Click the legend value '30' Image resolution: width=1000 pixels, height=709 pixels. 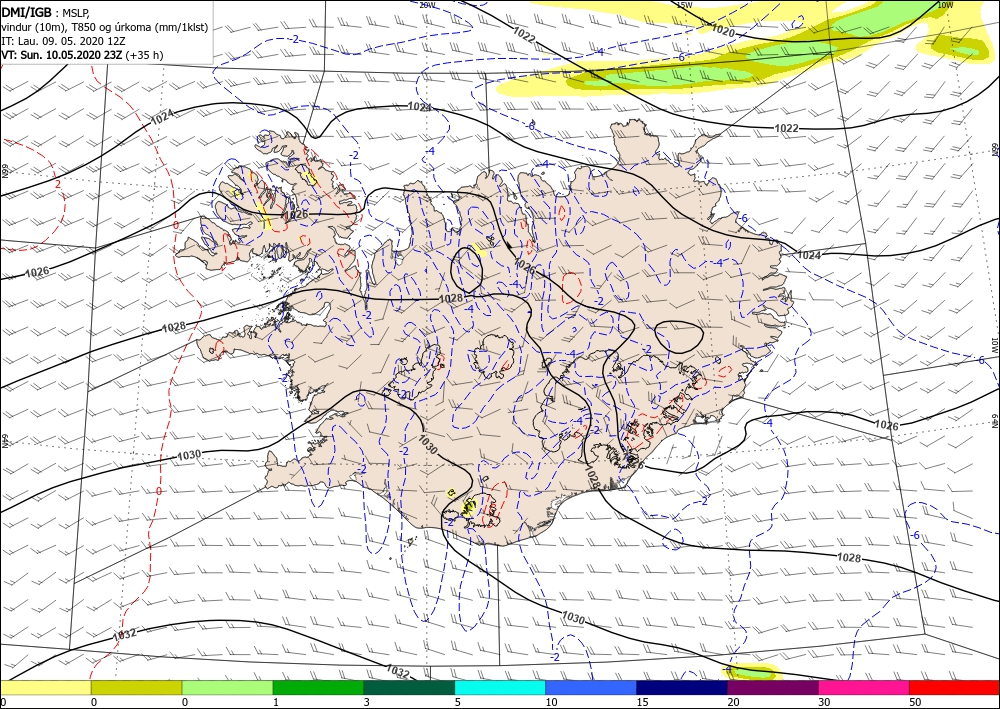824,702
